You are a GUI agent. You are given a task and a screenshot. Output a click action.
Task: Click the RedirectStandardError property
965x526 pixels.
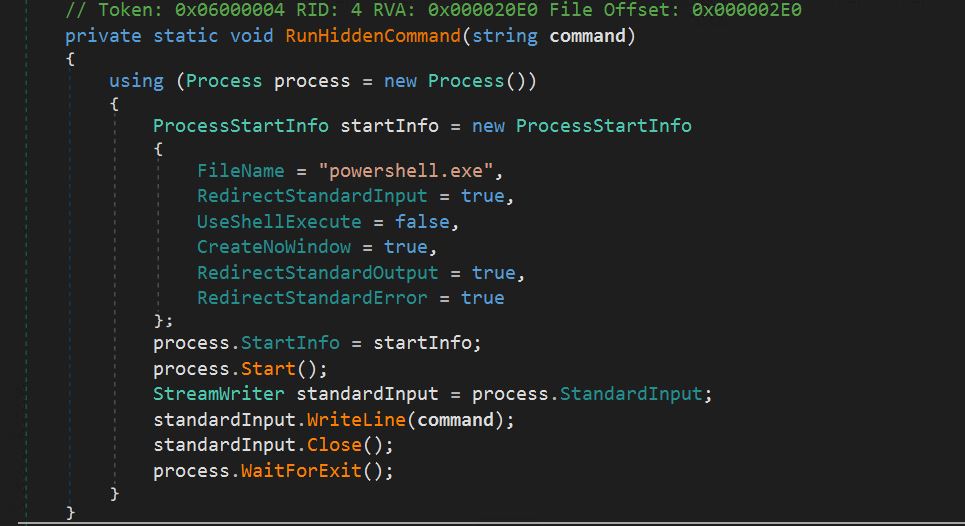point(312,298)
